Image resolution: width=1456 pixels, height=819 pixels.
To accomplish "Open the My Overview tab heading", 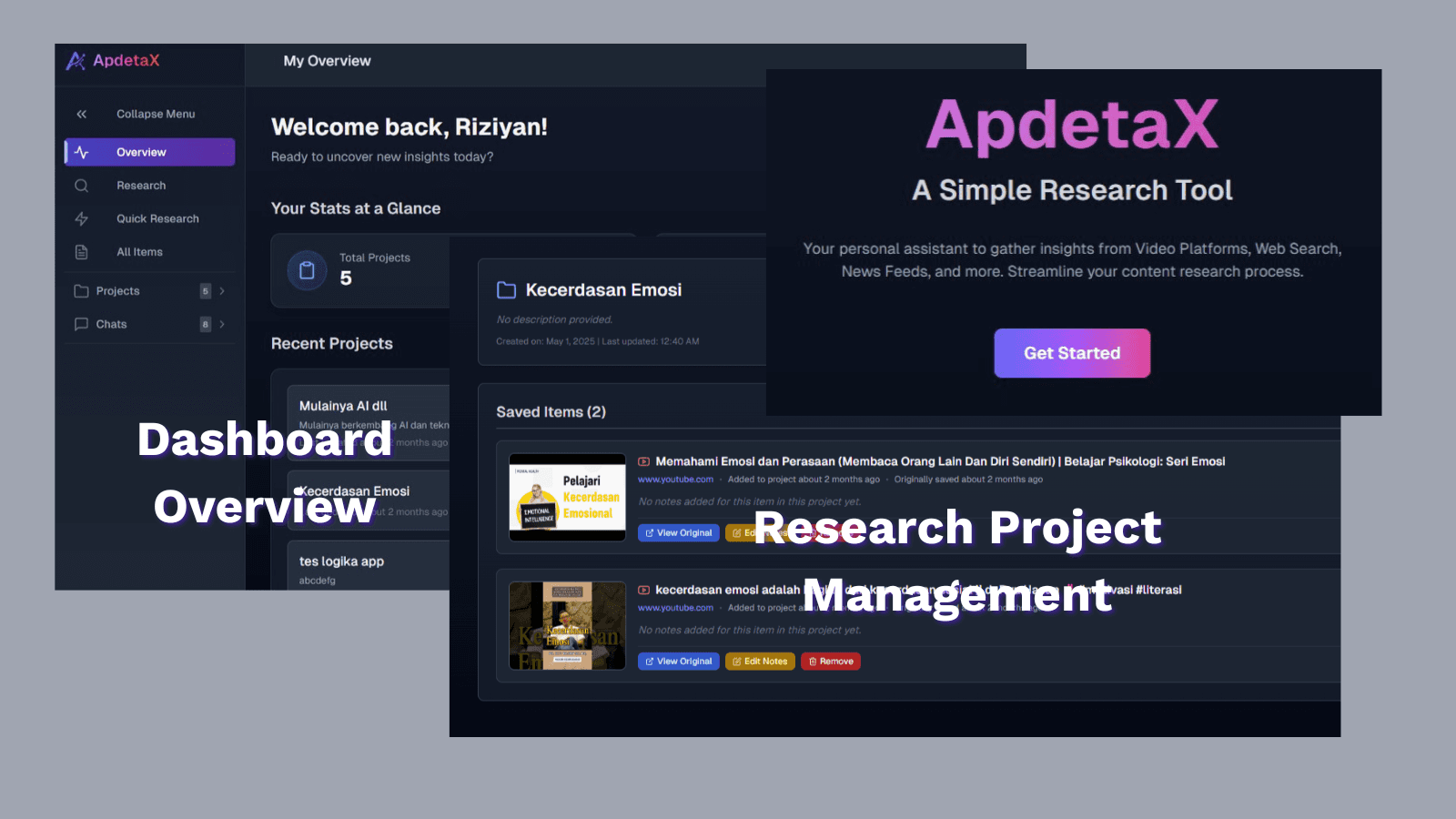I will coord(327,60).
